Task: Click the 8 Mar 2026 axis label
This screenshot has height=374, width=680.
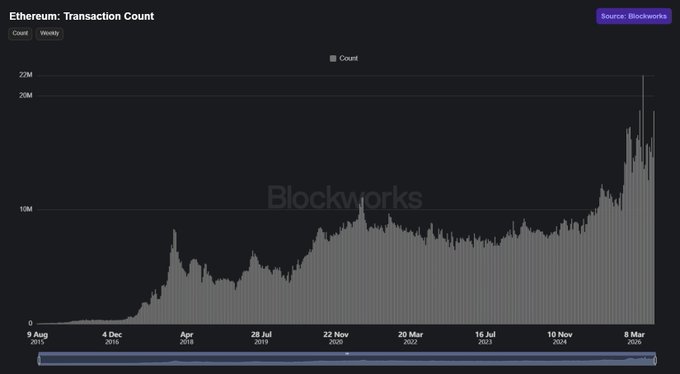Action: point(634,338)
